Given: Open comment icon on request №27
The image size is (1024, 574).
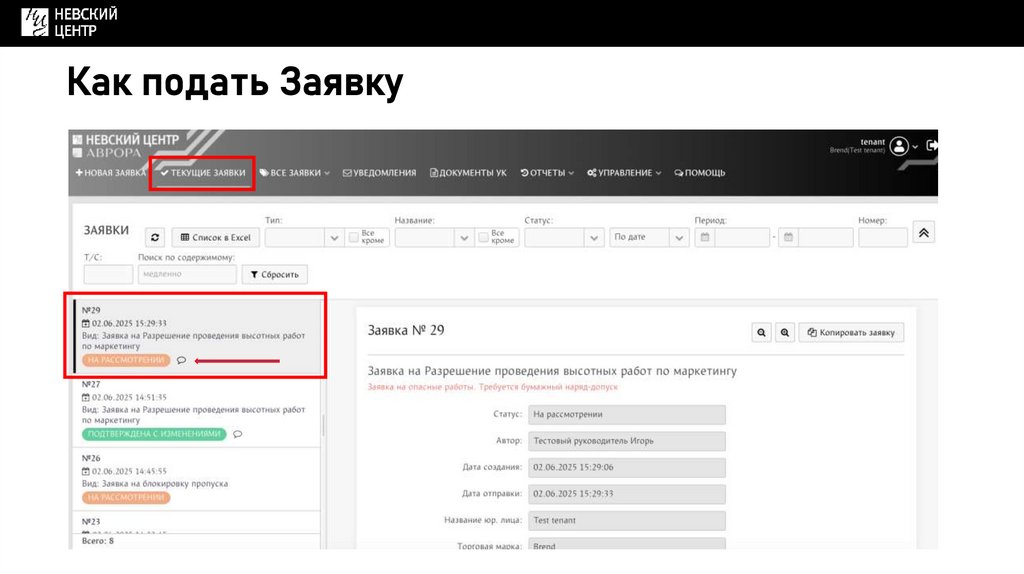Looking at the screenshot, I should (238, 434).
